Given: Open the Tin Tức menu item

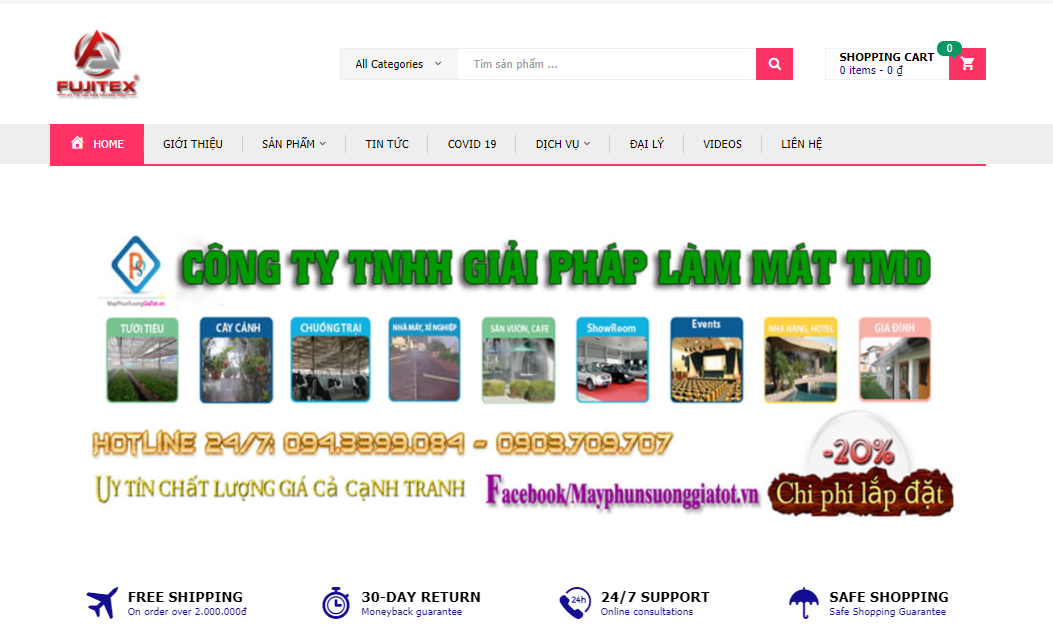Looking at the screenshot, I should tap(387, 144).
